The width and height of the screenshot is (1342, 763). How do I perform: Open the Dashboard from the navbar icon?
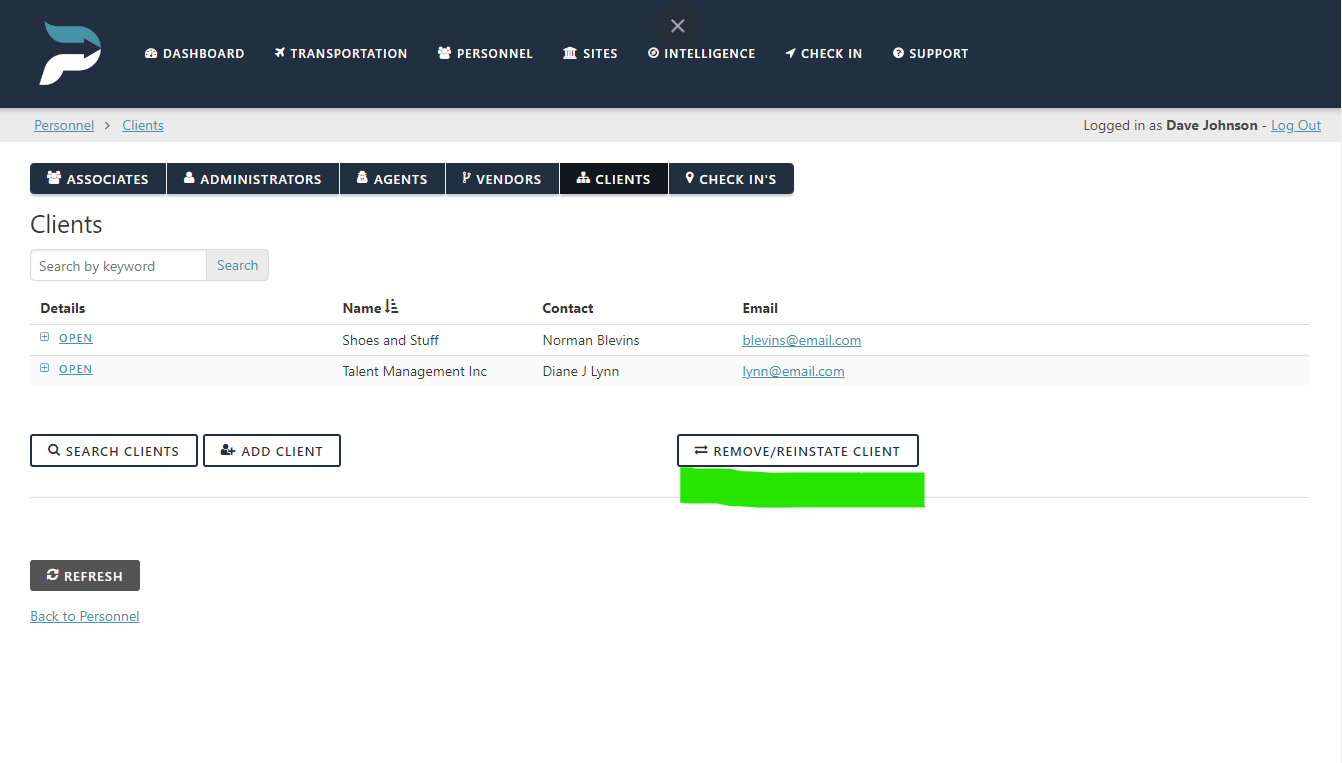[x=152, y=53]
